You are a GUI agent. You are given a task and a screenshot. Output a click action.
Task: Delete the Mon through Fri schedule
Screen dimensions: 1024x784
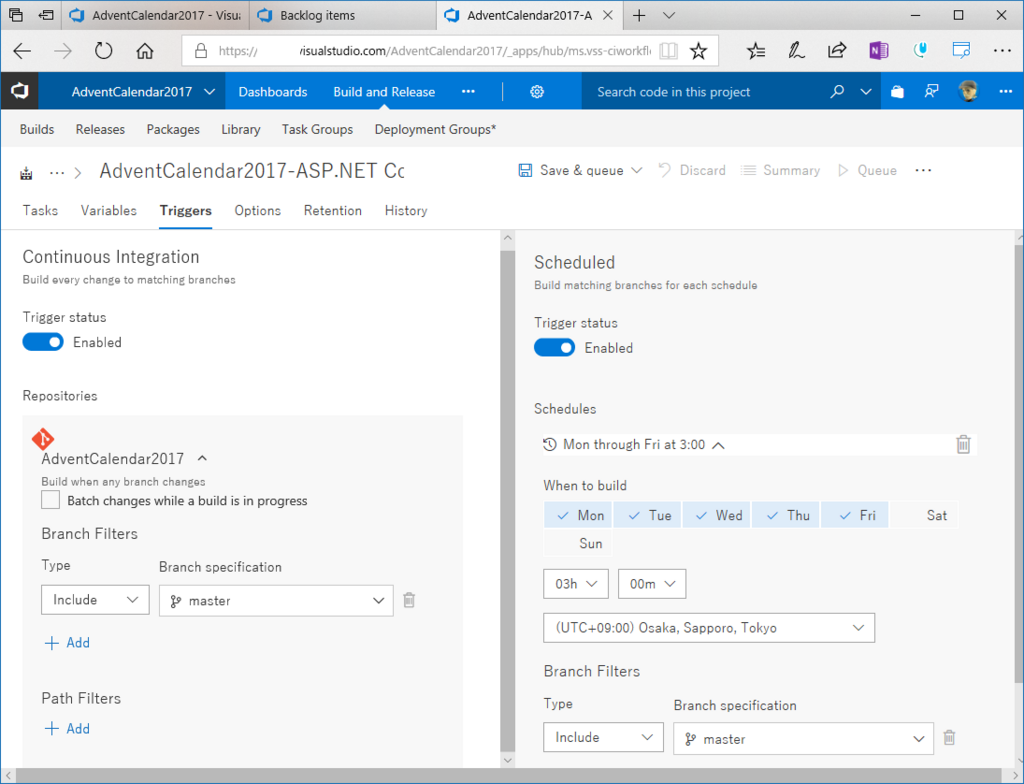pos(963,444)
